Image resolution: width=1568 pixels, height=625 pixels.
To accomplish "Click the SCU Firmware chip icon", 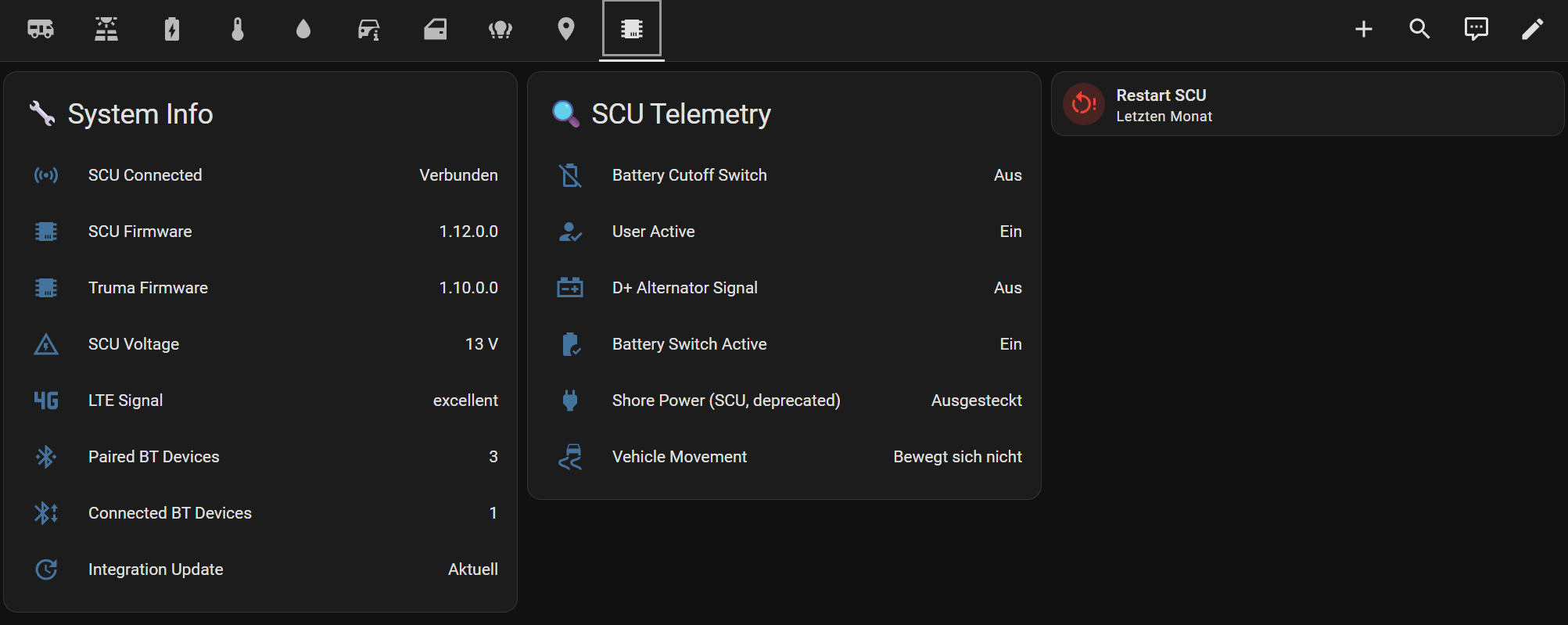I will [x=46, y=232].
